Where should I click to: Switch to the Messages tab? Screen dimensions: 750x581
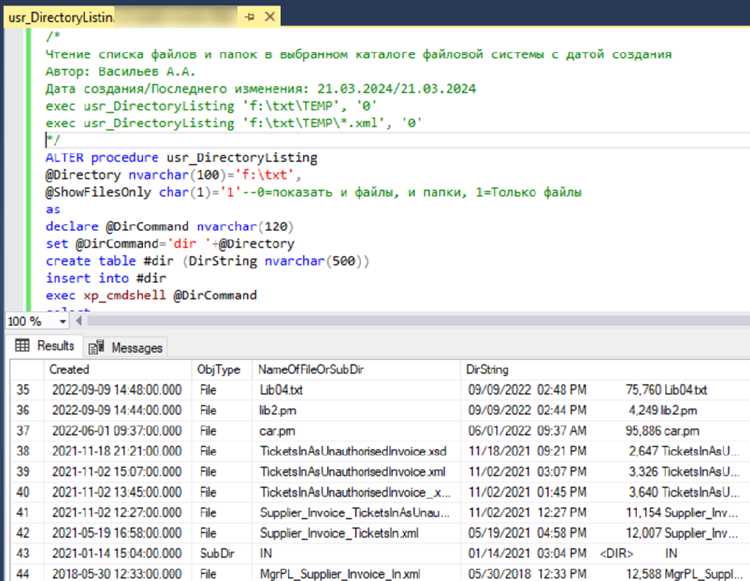125,347
